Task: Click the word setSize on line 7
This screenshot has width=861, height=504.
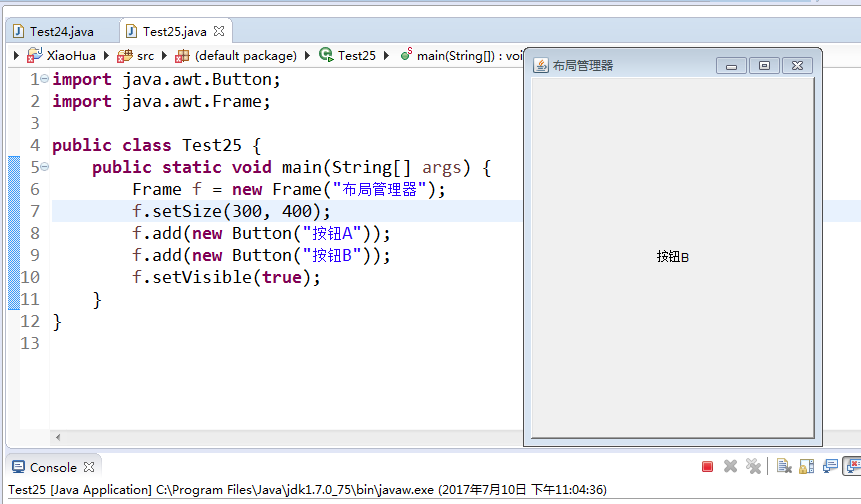Action: coord(187,211)
